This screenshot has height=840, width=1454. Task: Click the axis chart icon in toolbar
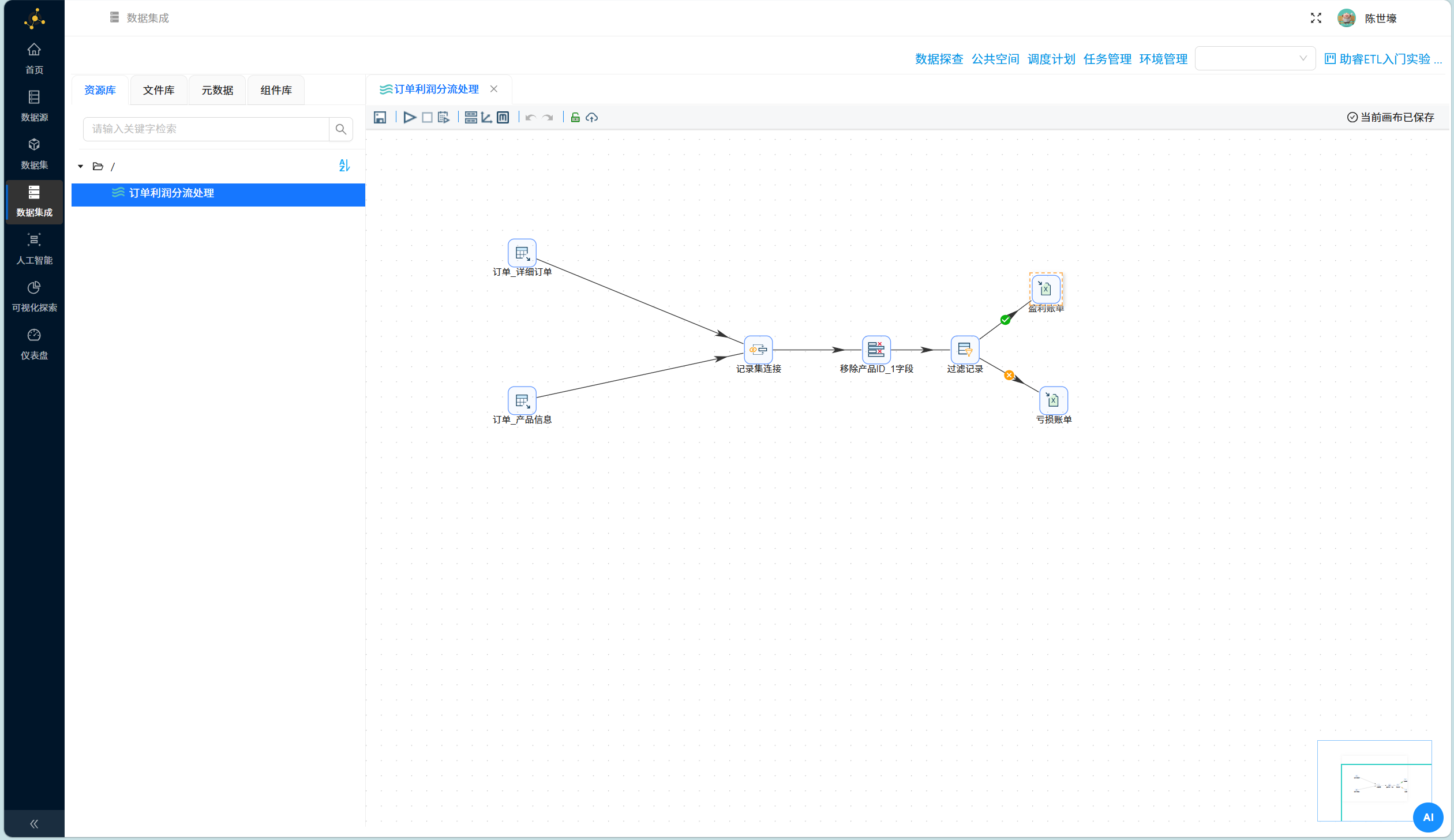tap(486, 118)
